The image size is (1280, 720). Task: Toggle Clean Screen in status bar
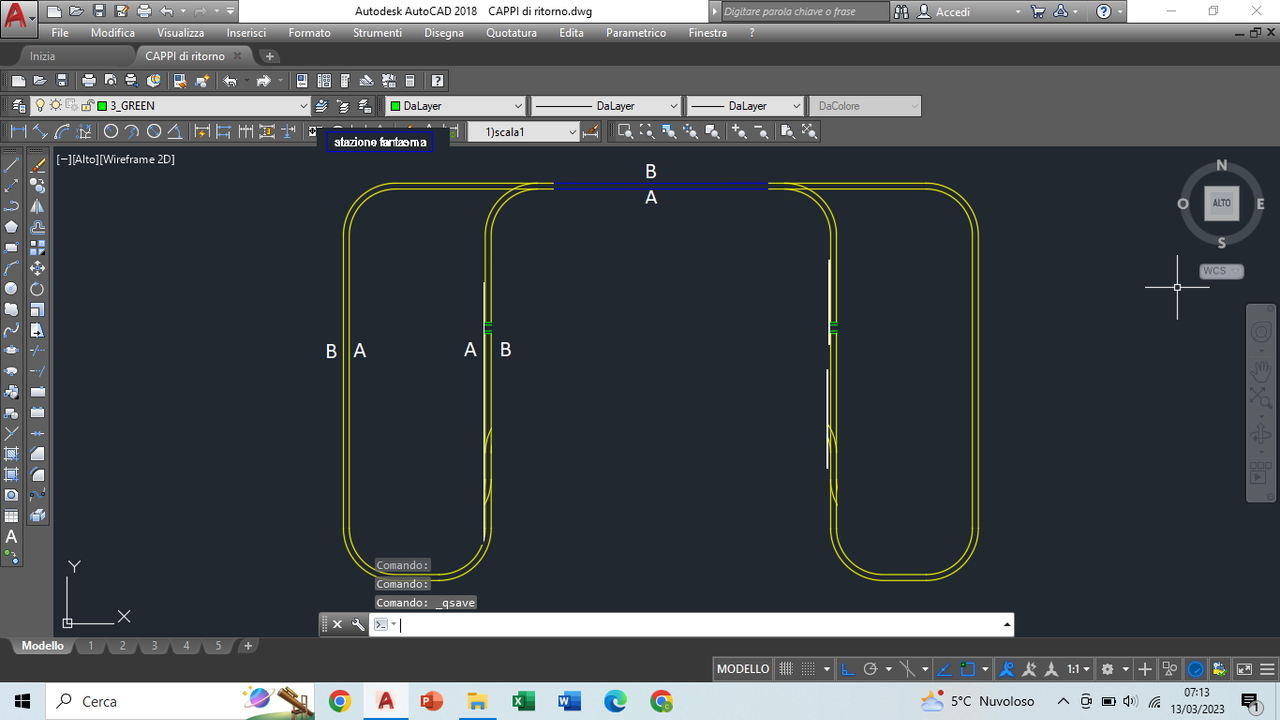coord(1244,669)
